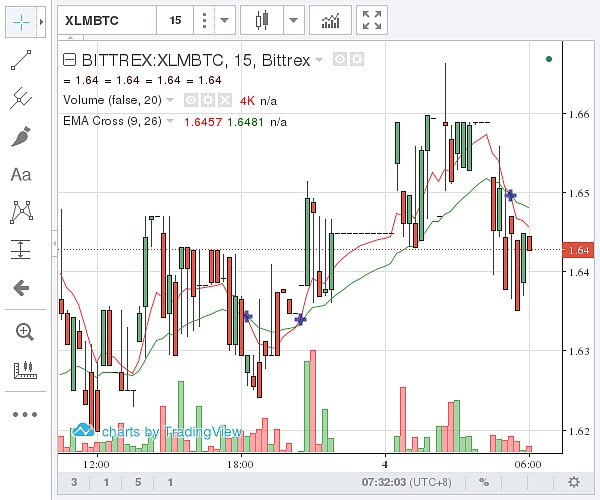Click the Volume (false, 20) label
The image size is (600, 500).
click(112, 100)
